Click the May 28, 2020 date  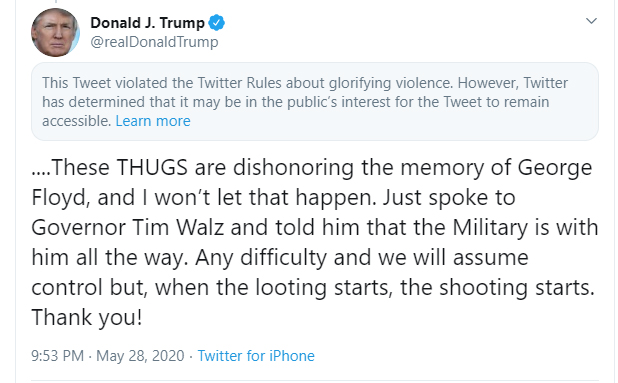pyautogui.click(x=140, y=356)
